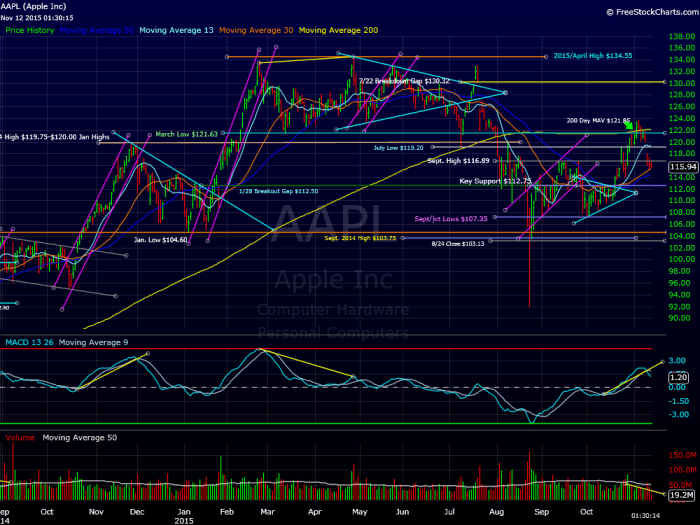The image size is (700, 525).
Task: Click the Jan 2015 label on time axis
Action: click(x=184, y=517)
